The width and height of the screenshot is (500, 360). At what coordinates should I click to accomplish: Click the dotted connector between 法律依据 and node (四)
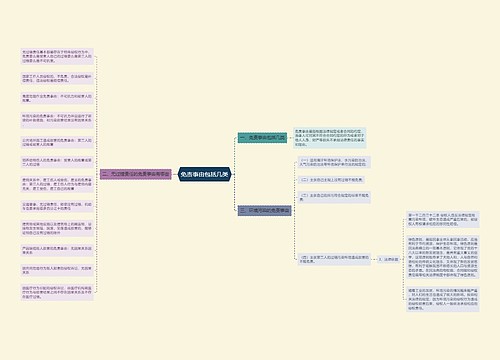click(x=374, y=259)
